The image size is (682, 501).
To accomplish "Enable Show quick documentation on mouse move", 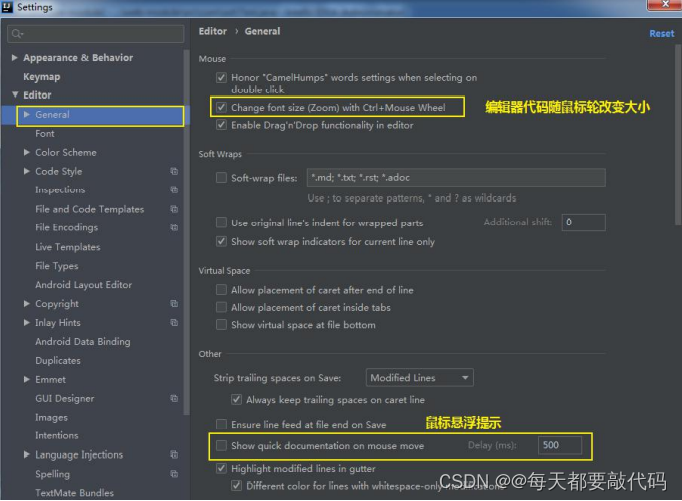I will point(221,445).
